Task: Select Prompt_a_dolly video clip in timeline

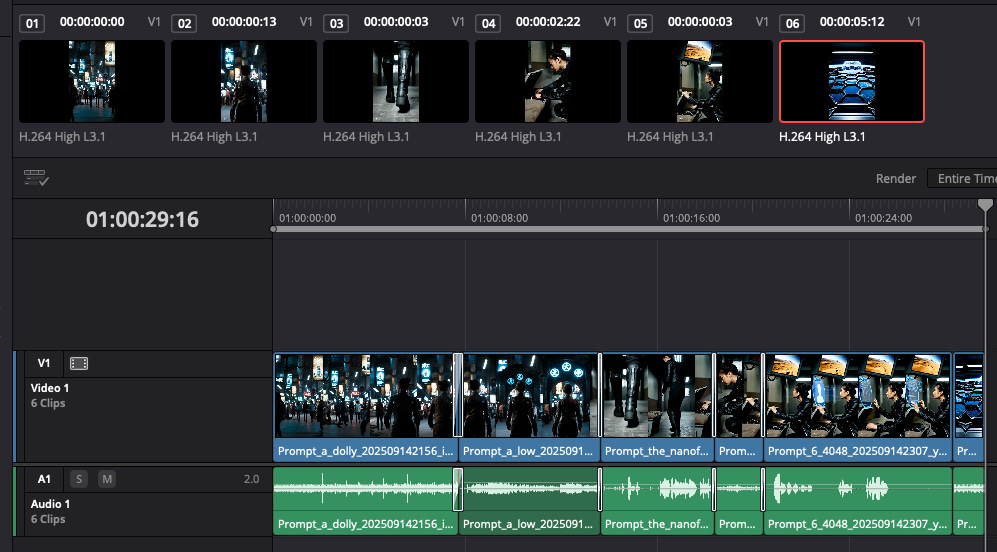Action: (365, 407)
